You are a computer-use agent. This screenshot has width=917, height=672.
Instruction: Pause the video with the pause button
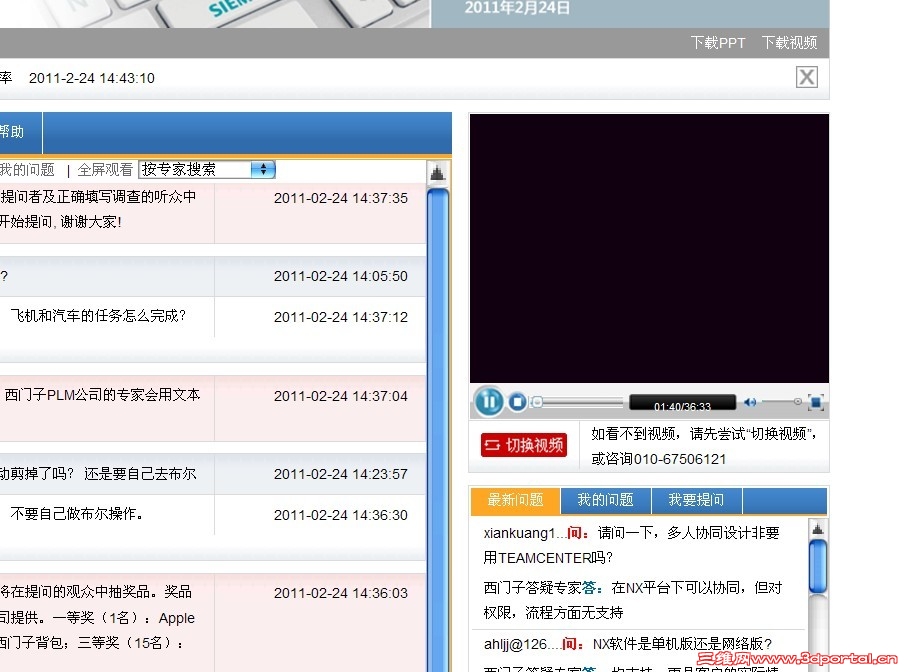pyautogui.click(x=489, y=401)
